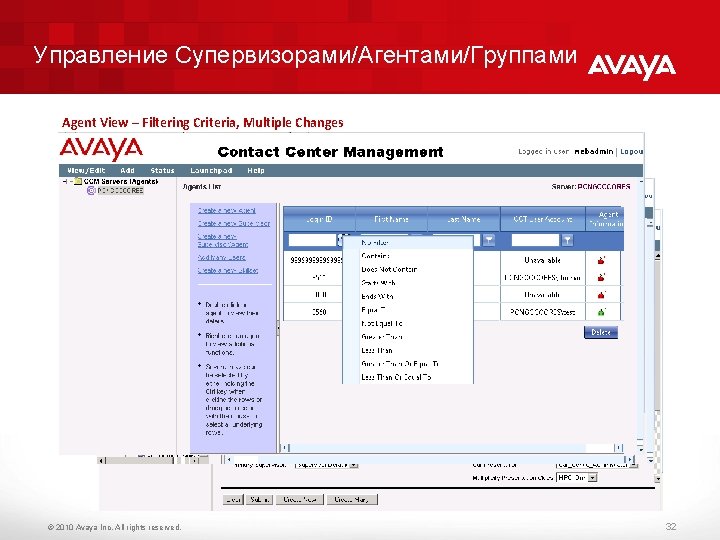Image resolution: width=720 pixels, height=540 pixels.
Task: Choose Not Equal To filter option
Action: (408, 323)
